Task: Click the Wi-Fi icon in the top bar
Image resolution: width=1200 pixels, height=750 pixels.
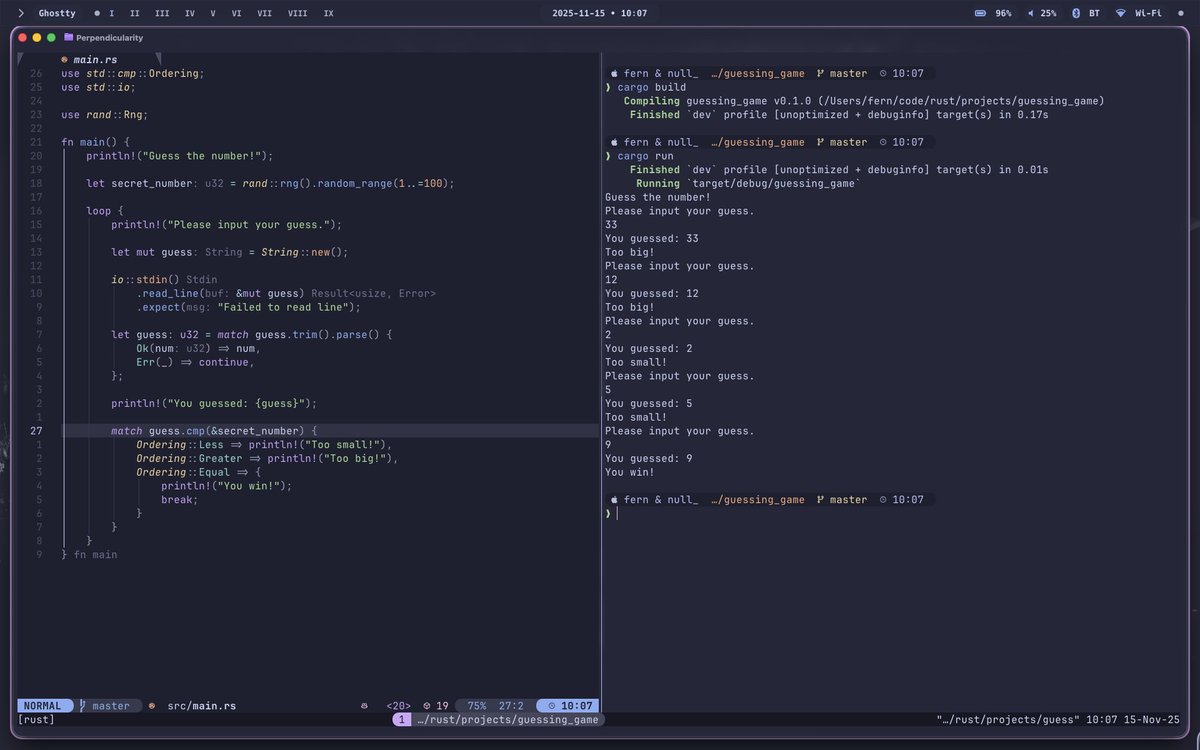Action: pyautogui.click(x=1121, y=14)
